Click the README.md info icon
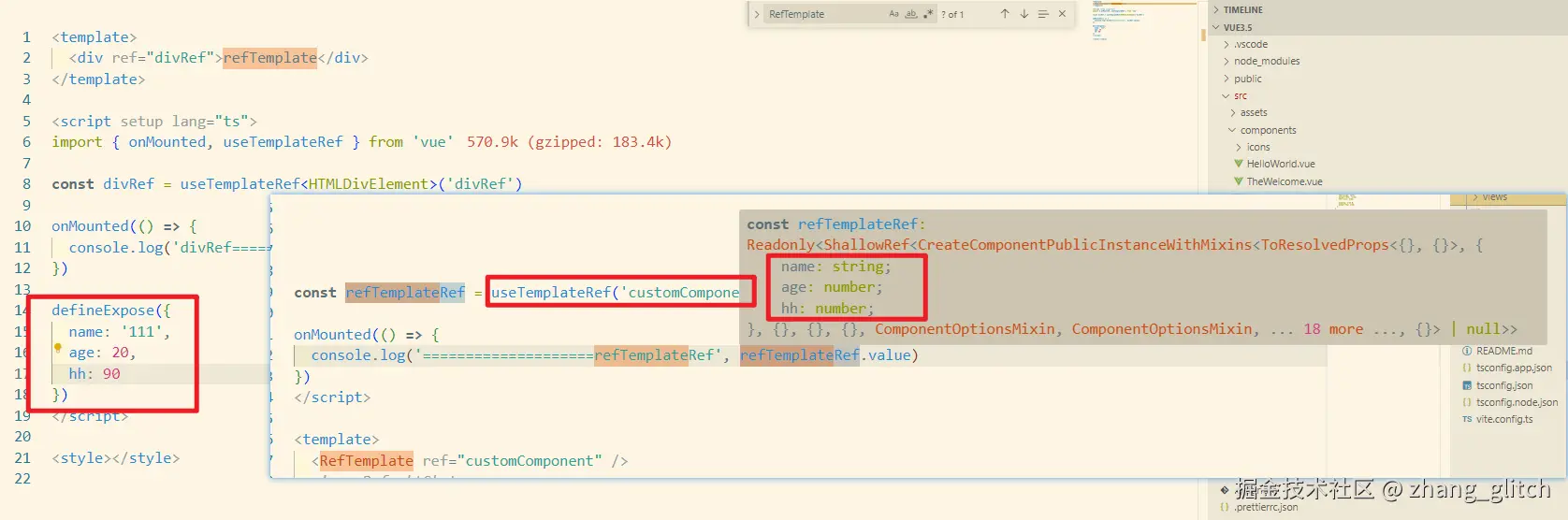The width and height of the screenshot is (1568, 520). [1467, 351]
